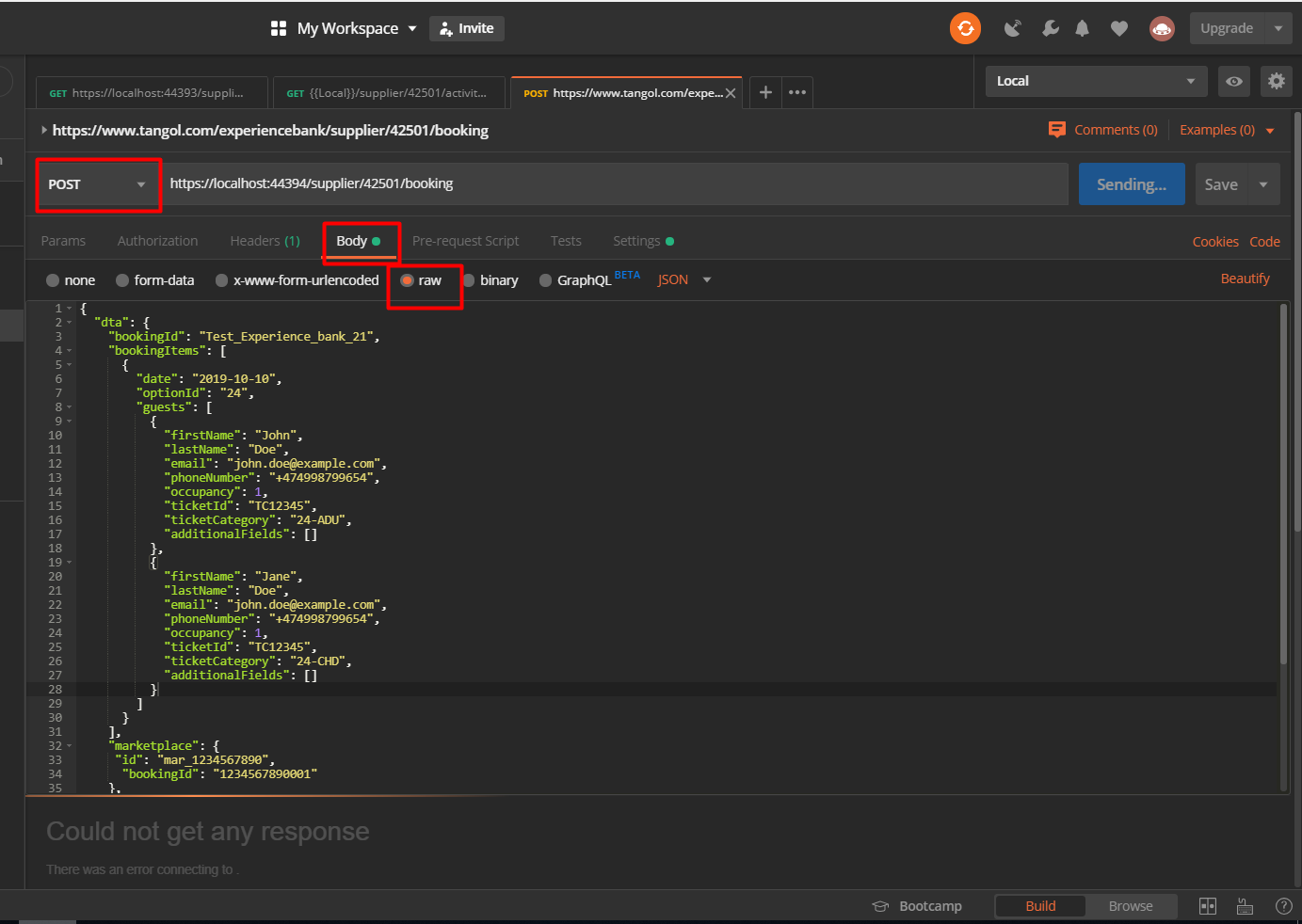Switch to the Params tab
The height and width of the screenshot is (924, 1302).
tap(63, 241)
